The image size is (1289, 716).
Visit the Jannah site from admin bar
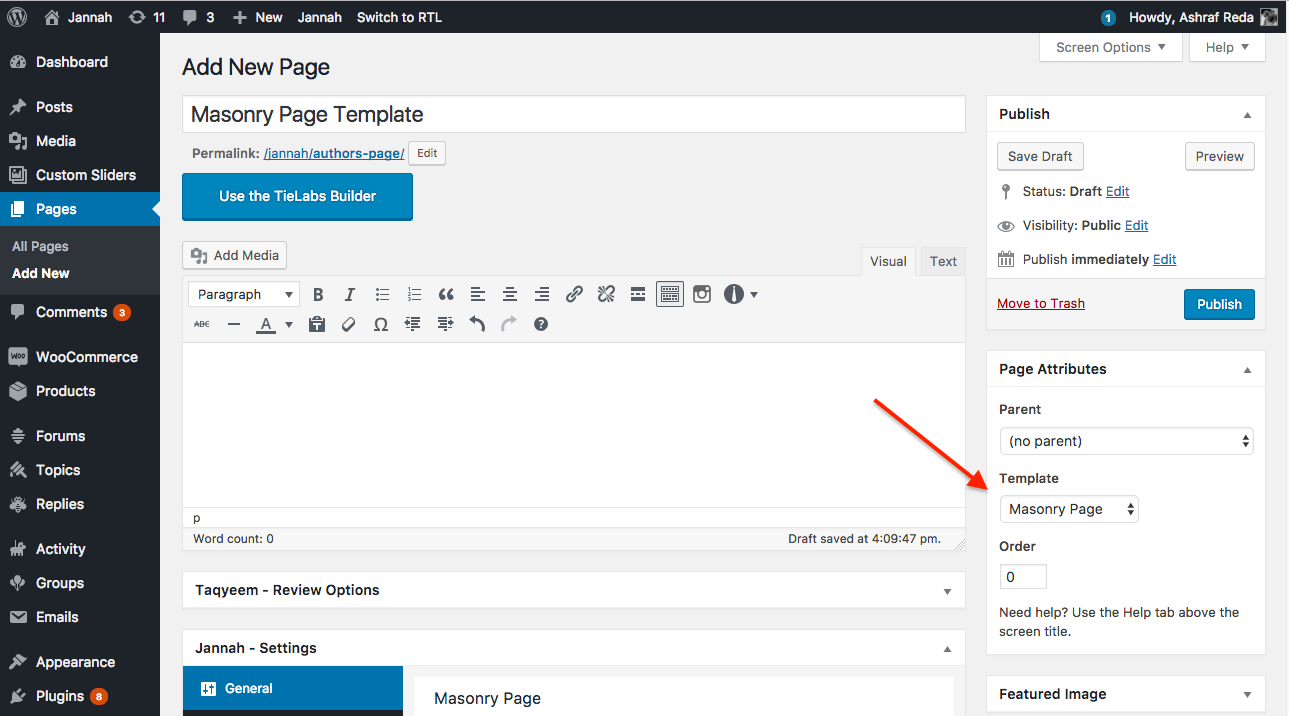tap(79, 17)
